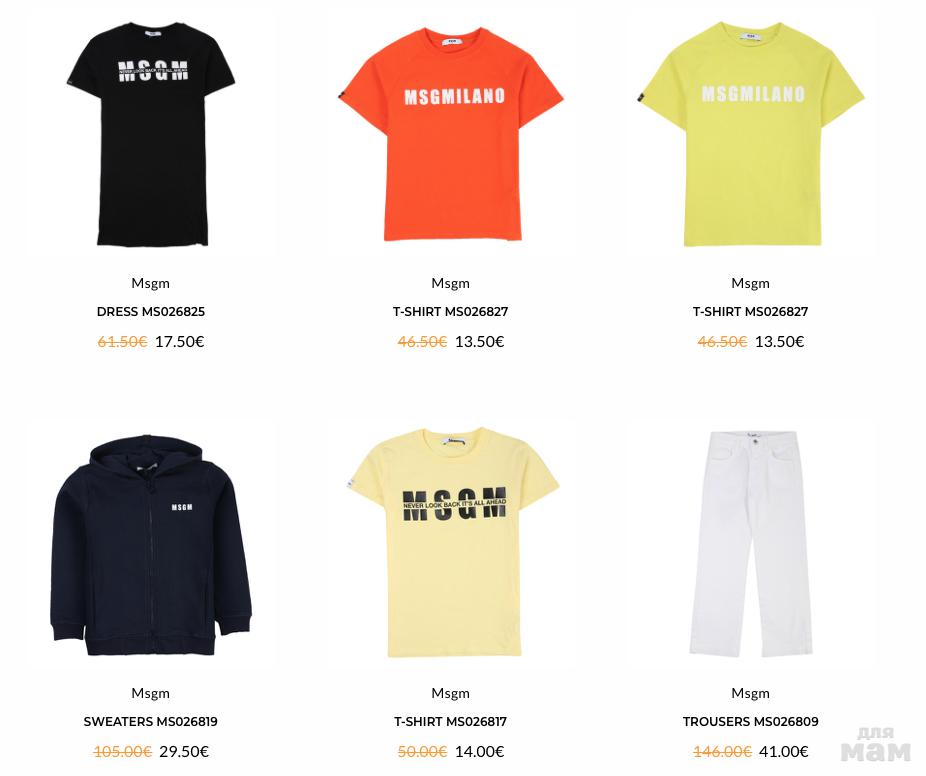The height and width of the screenshot is (776, 926).
Task: Click Msgm brand name above the sweaters title
Action: tap(151, 693)
